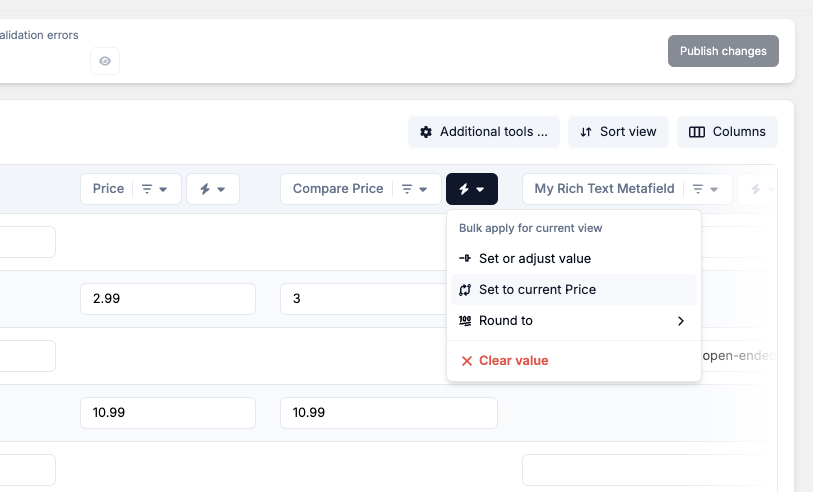Viewport: 813px width, 492px height.
Task: Open Compare Price filter dropdown
Action: click(x=415, y=189)
